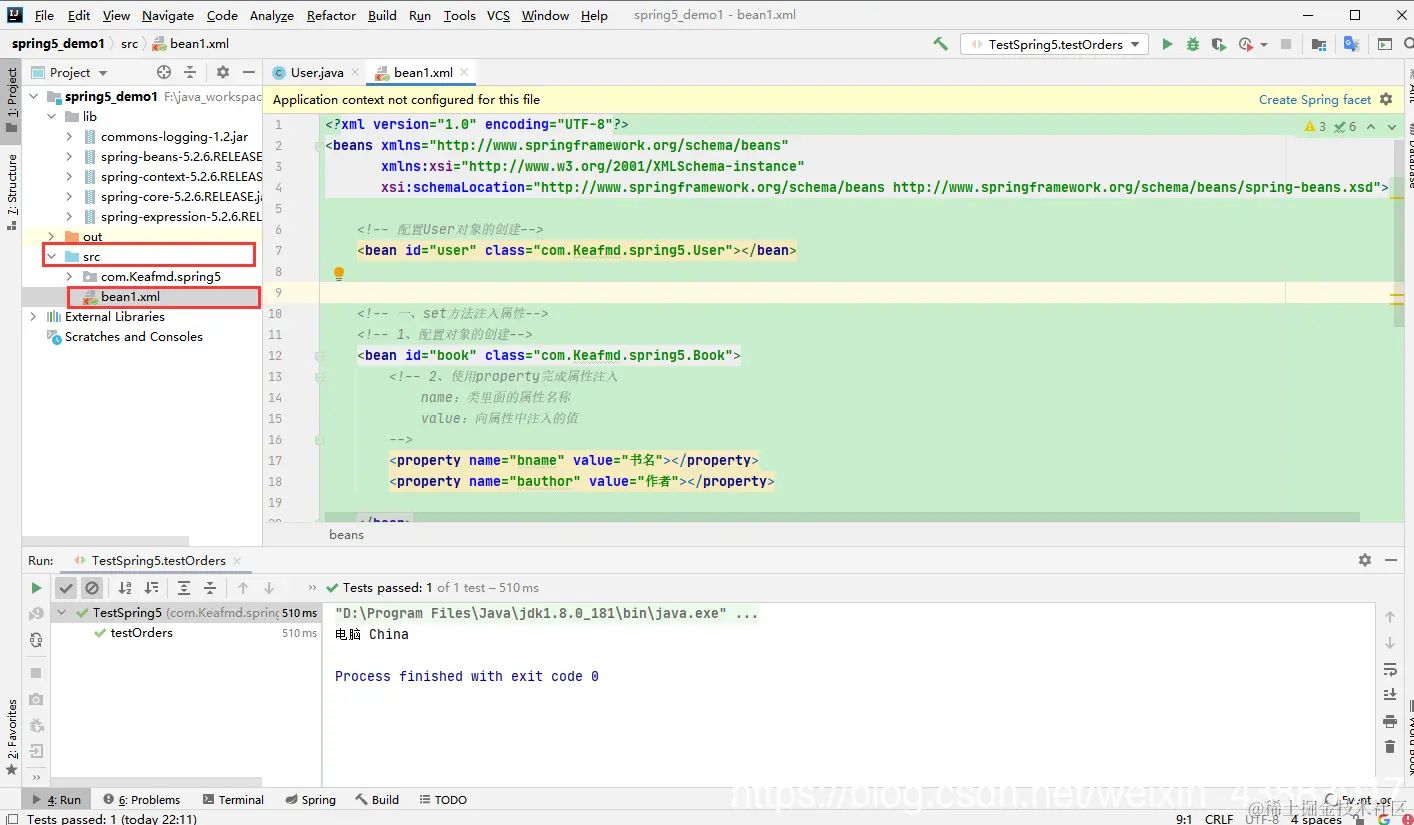The image size is (1414, 825).
Task: Open the Problems tool window
Action: tap(141, 800)
